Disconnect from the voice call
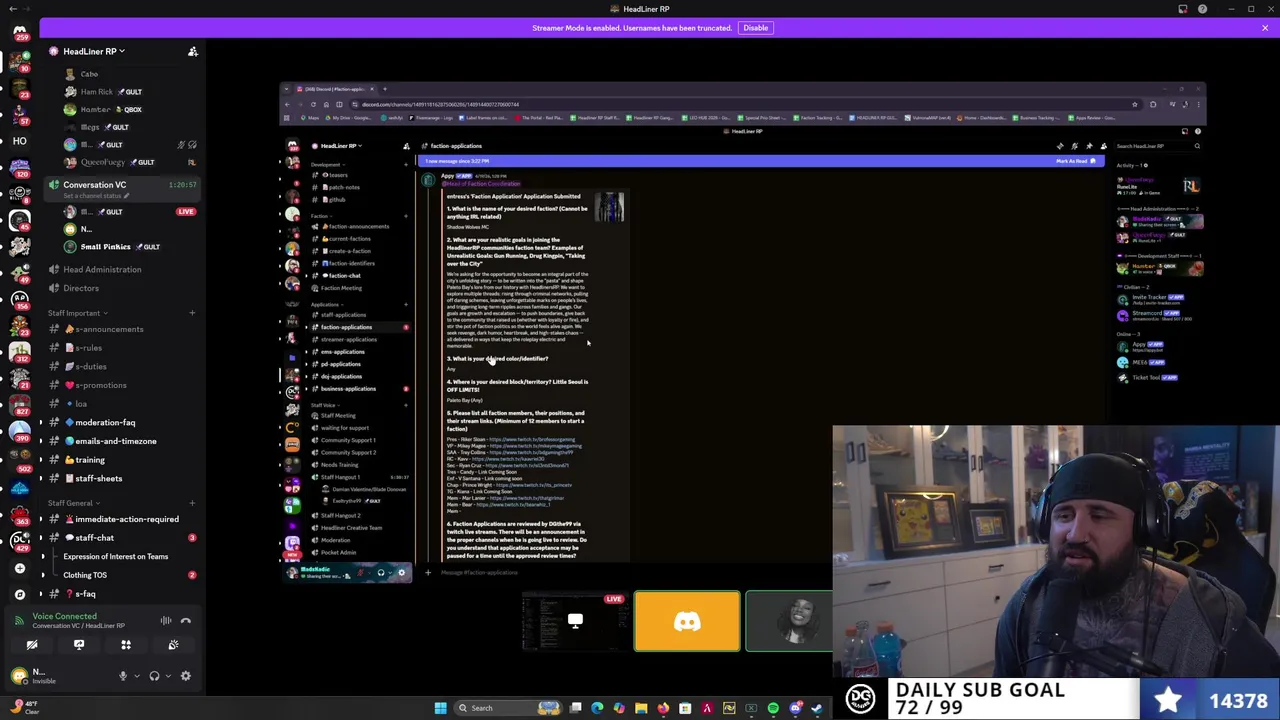This screenshot has width=1280, height=720. [x=186, y=621]
